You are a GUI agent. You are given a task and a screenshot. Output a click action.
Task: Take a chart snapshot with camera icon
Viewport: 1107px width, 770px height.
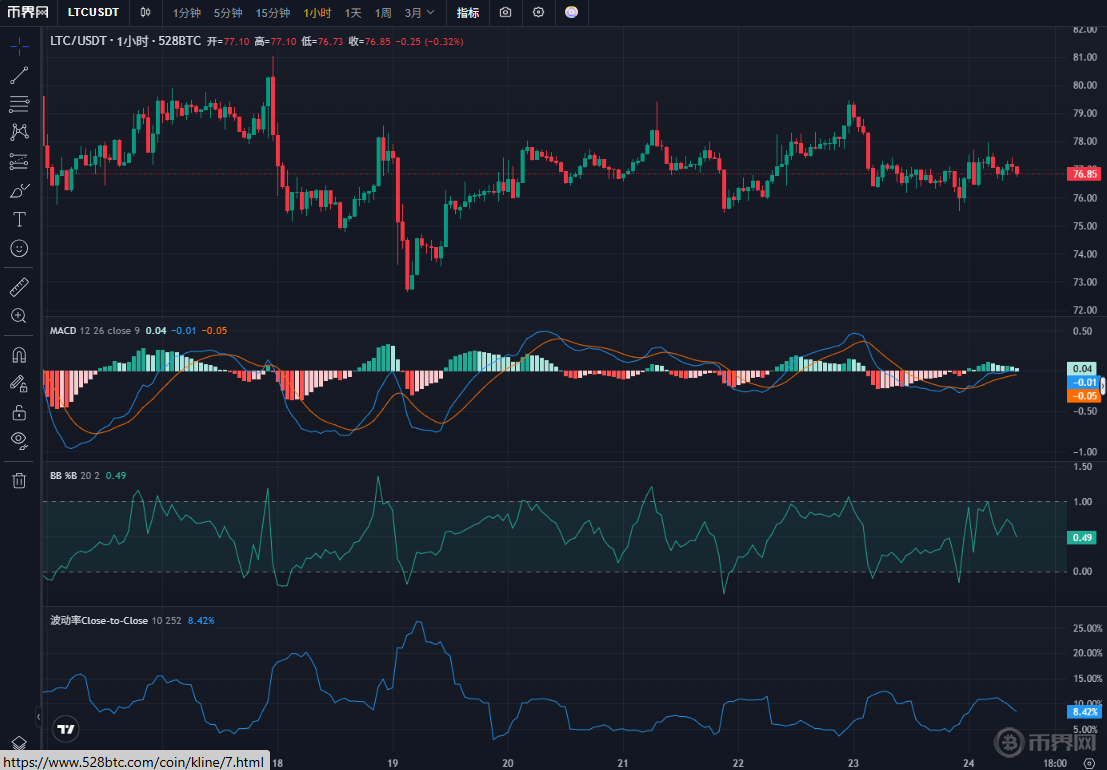(506, 13)
